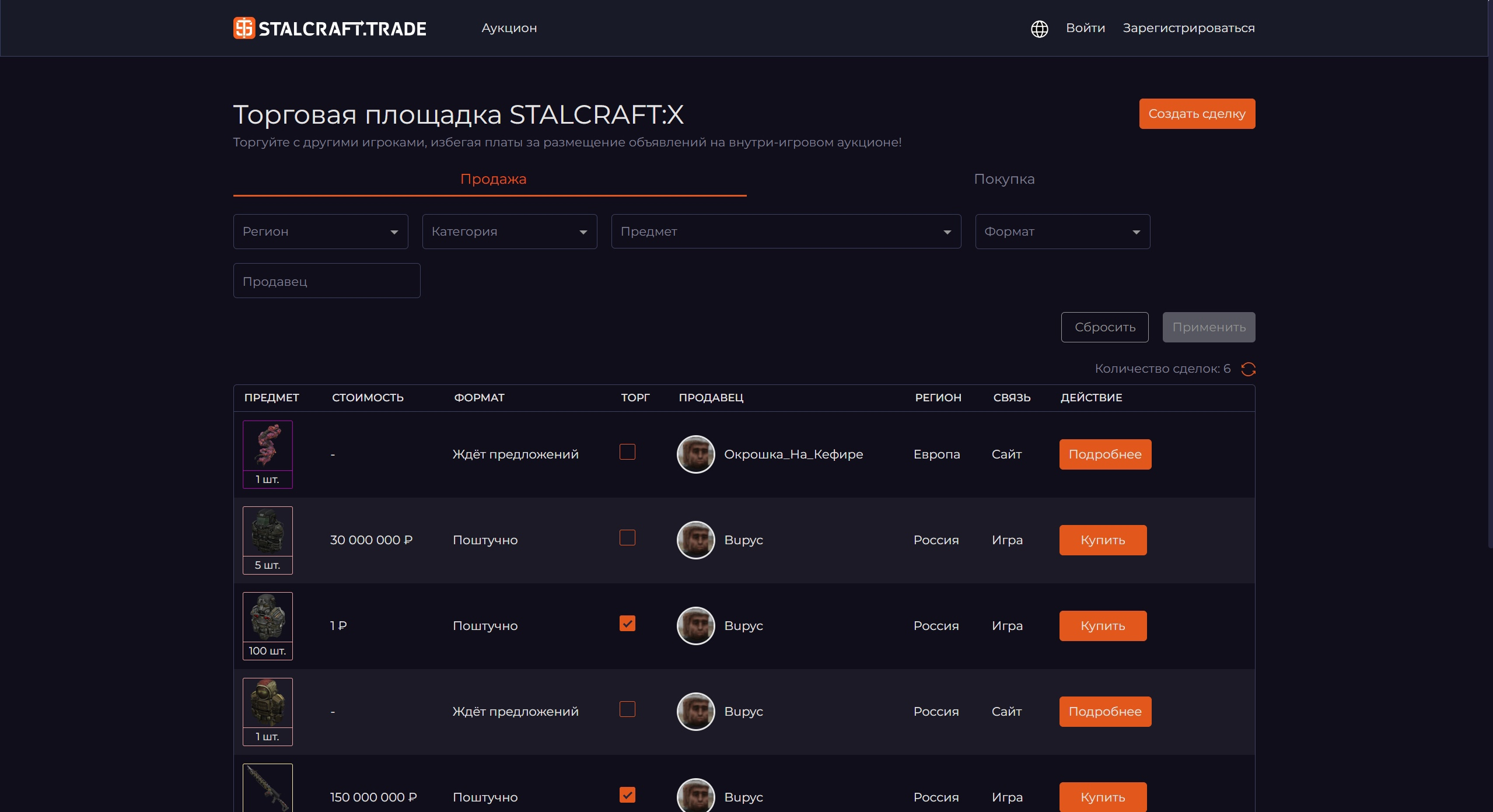Expand the Категория dropdown filter
Screen dimensions: 1493x812
click(x=509, y=232)
